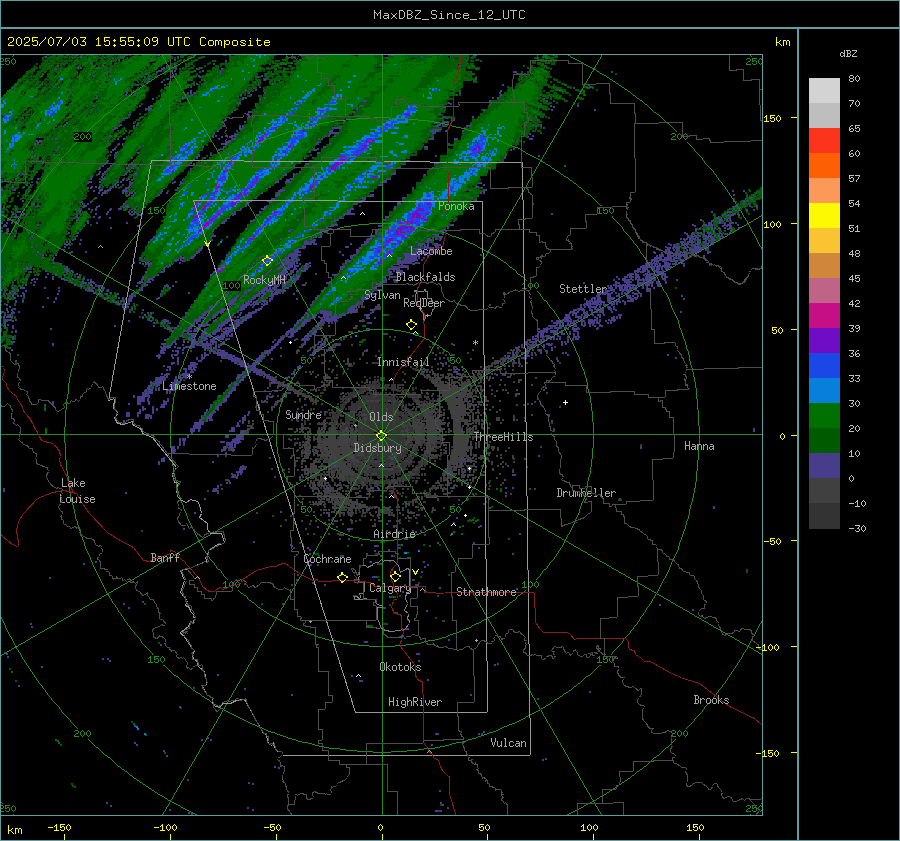This screenshot has height=841, width=900.
Task: Click the Sundre label
Action: tap(303, 414)
